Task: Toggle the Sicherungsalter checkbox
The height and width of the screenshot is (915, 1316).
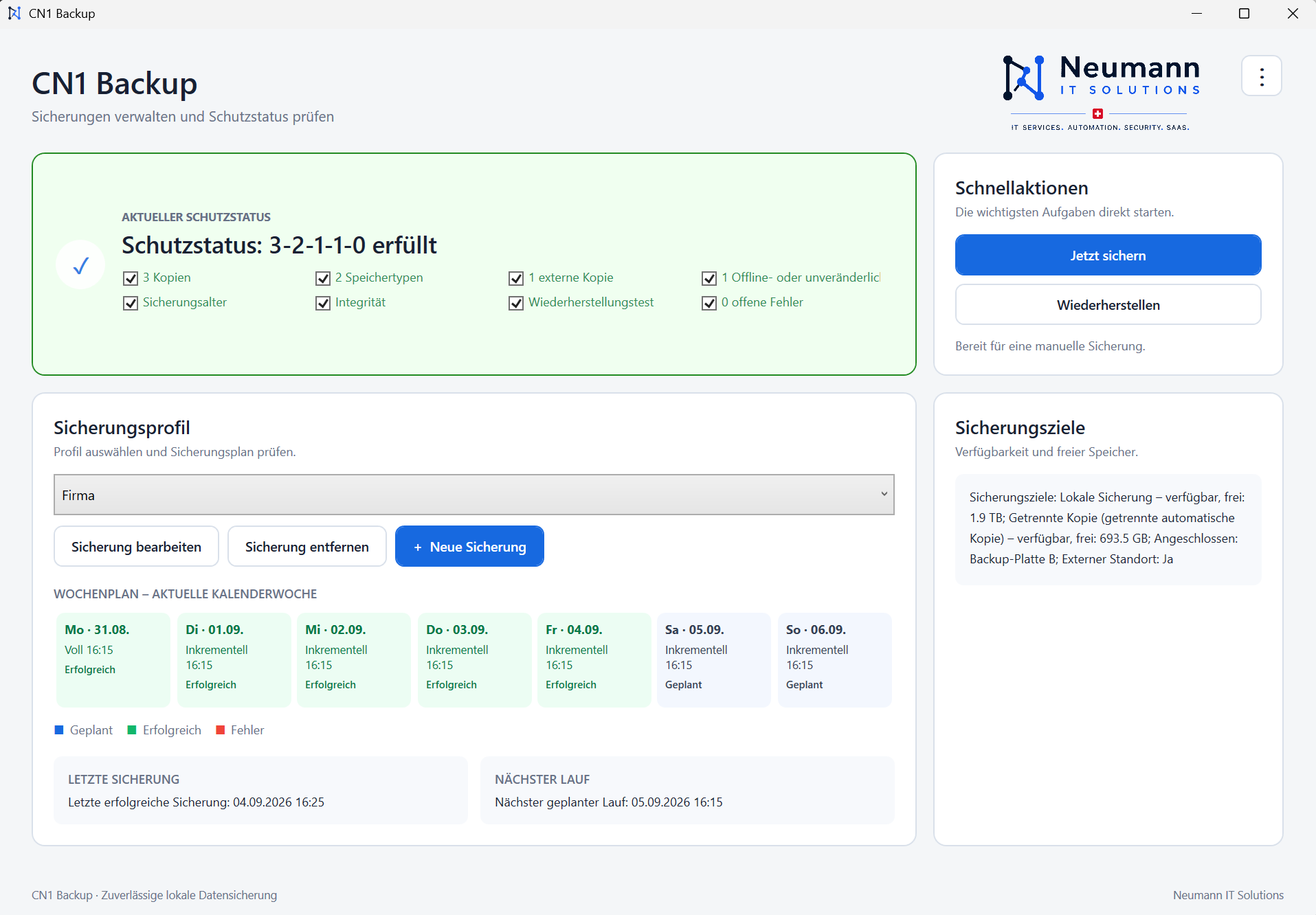Action: coord(131,303)
